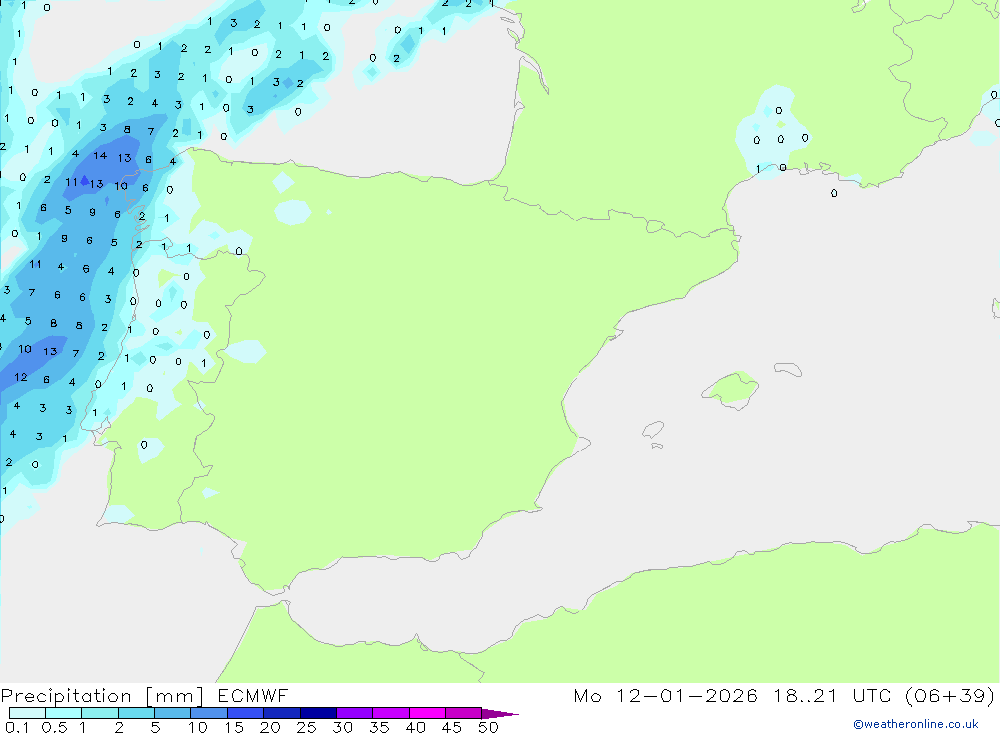This screenshot has height=733, width=1000.
Task: Click the 'Mo' weekday label
Action: coord(587,695)
